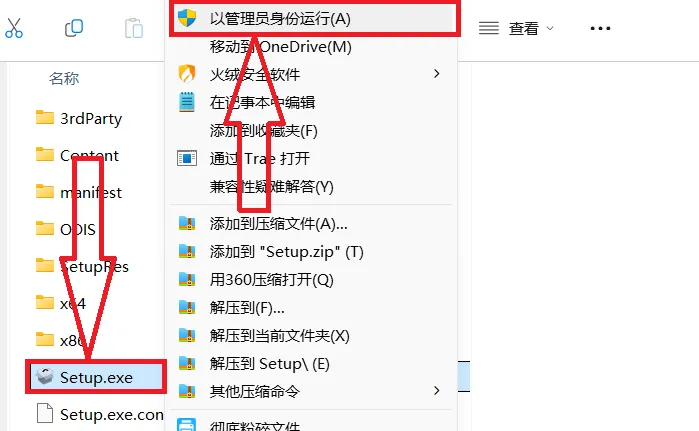This screenshot has width=699, height=431.
Task: Click 用360压缩打开(Q) entry
Action: click(x=271, y=280)
